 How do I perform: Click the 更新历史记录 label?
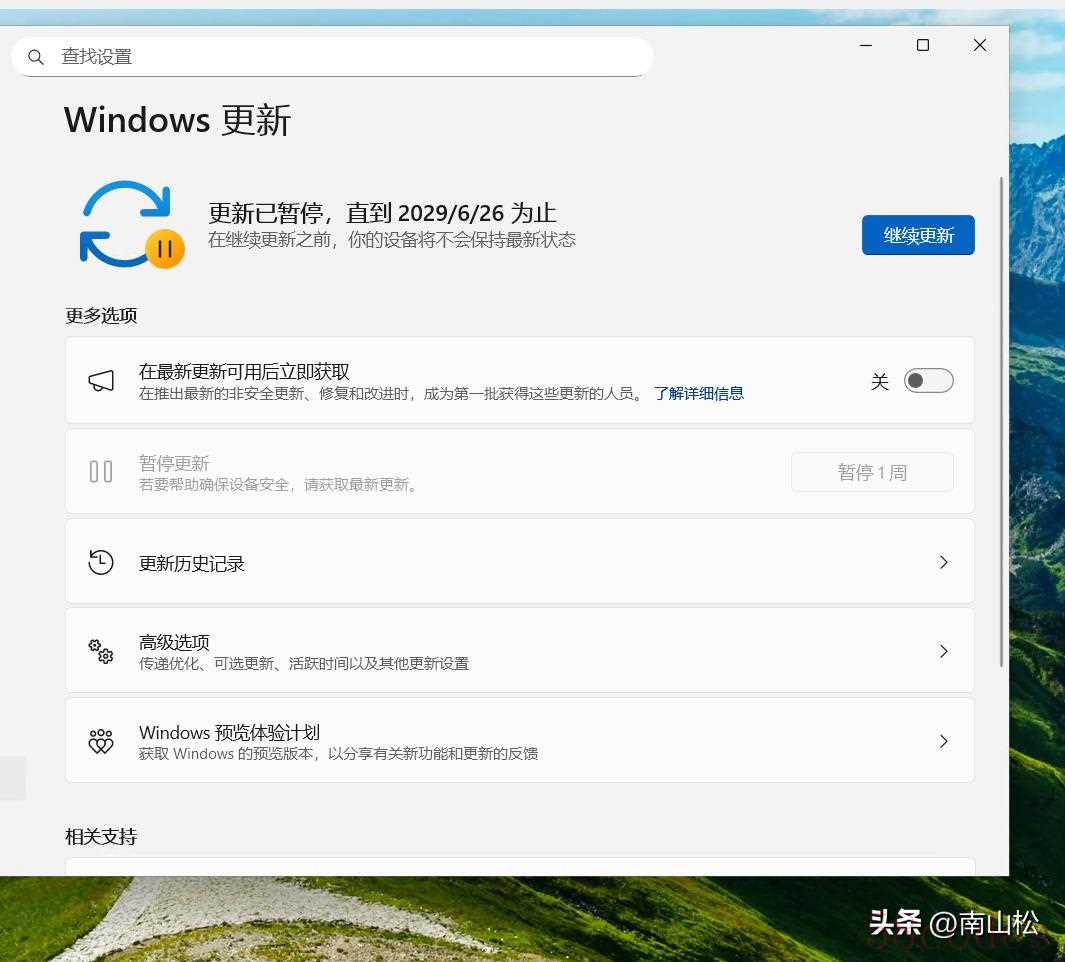[192, 564]
